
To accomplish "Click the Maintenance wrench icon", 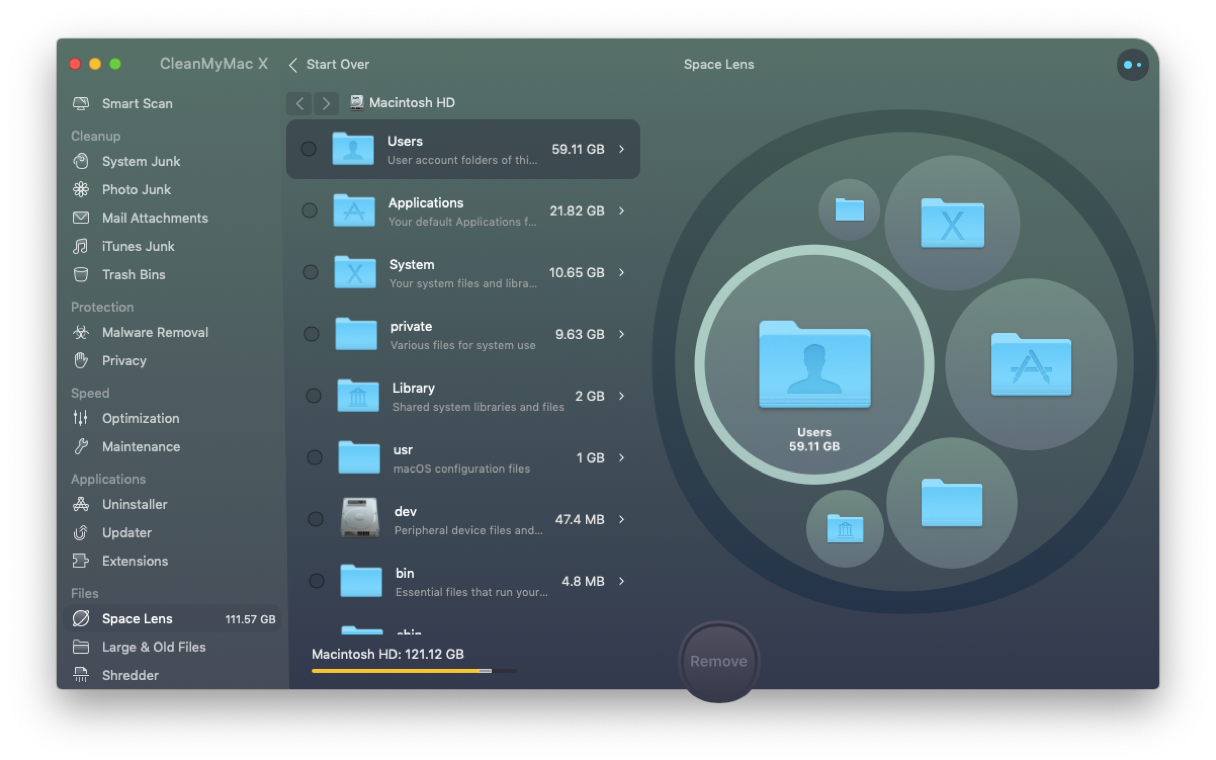I will (81, 447).
